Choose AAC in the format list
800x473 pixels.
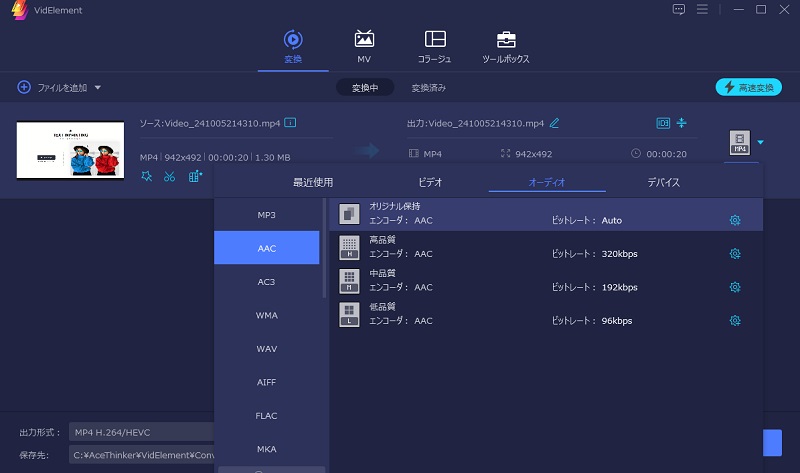[266, 248]
